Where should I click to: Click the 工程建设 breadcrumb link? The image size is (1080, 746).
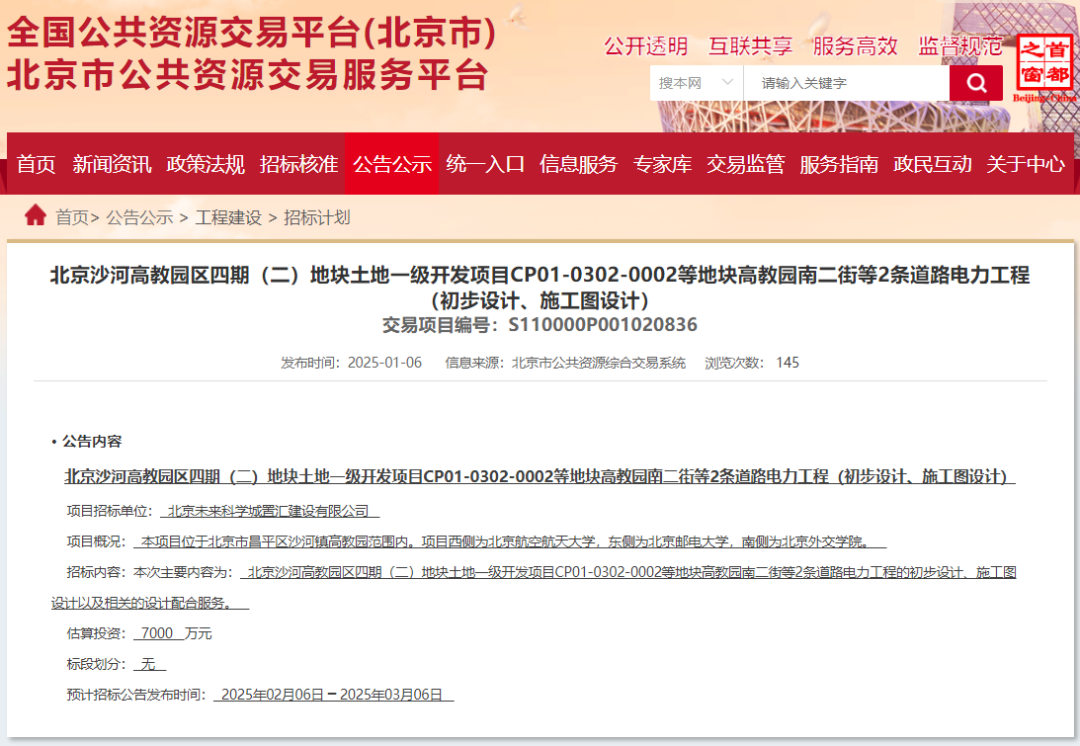point(228,217)
